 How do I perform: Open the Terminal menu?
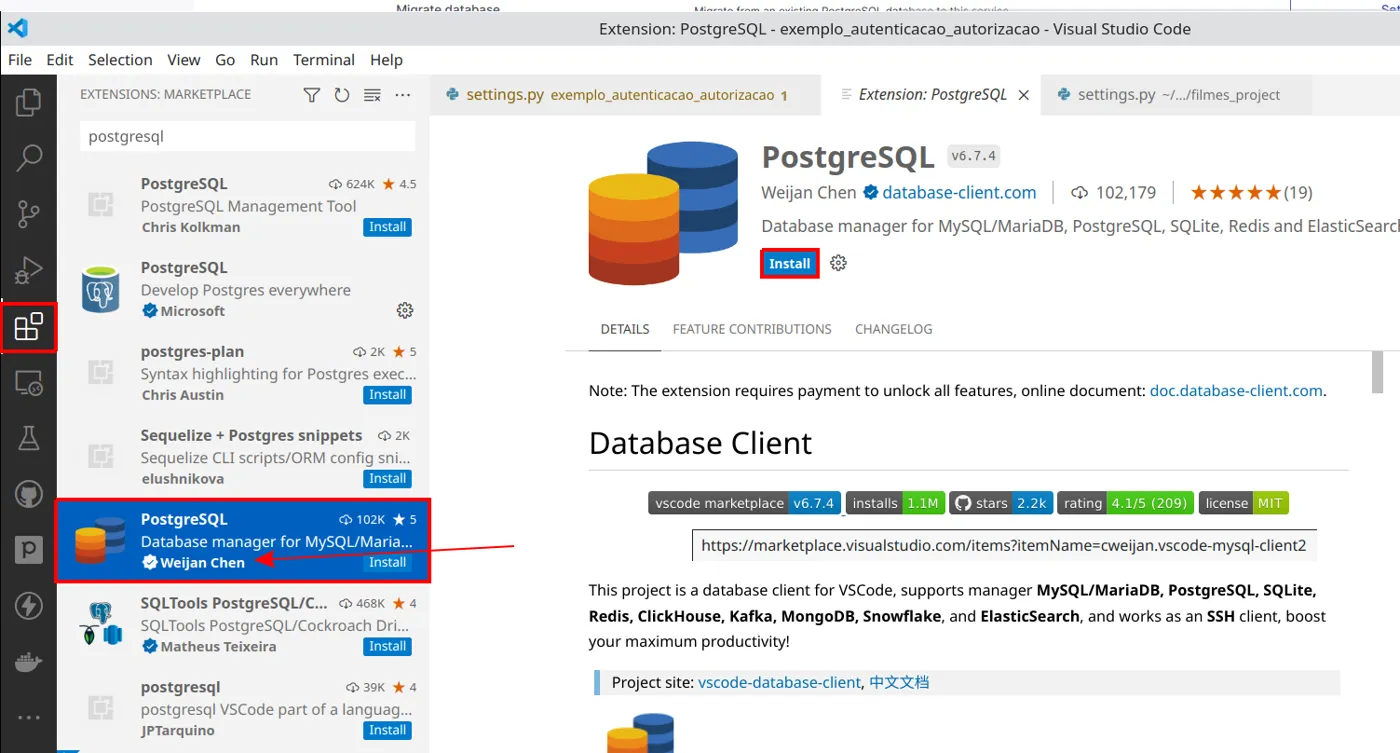(x=324, y=60)
